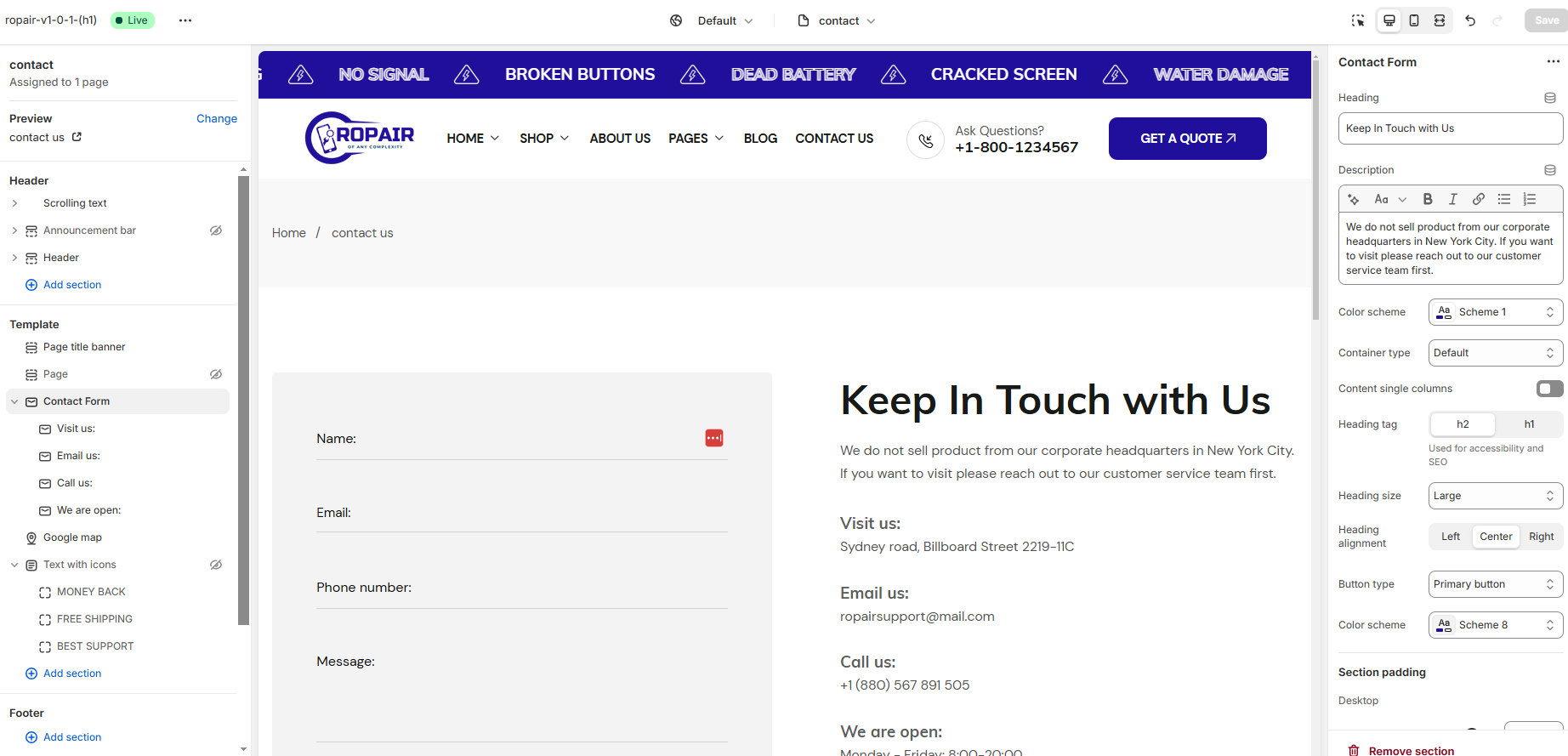This screenshot has width=1568, height=756.
Task: Expand the Scrolling text section
Action: [x=14, y=203]
